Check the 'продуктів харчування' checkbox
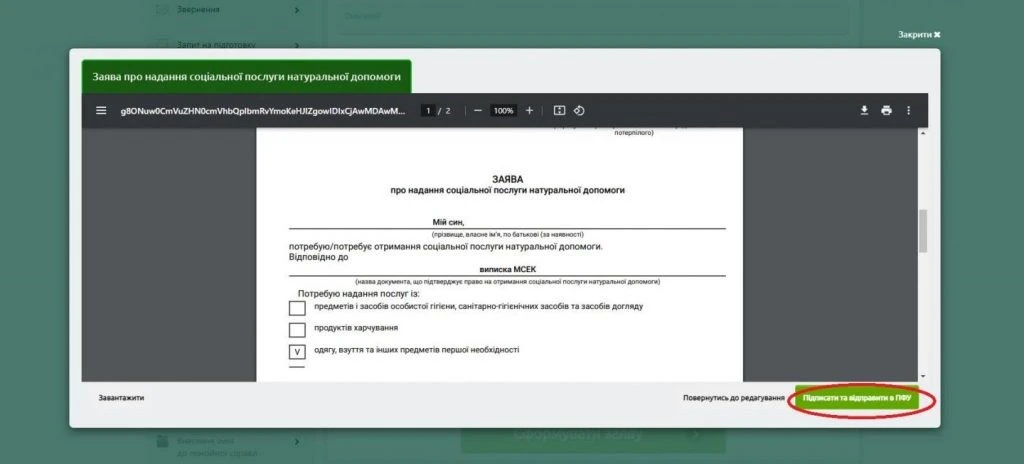This screenshot has width=1024, height=464. tap(297, 330)
